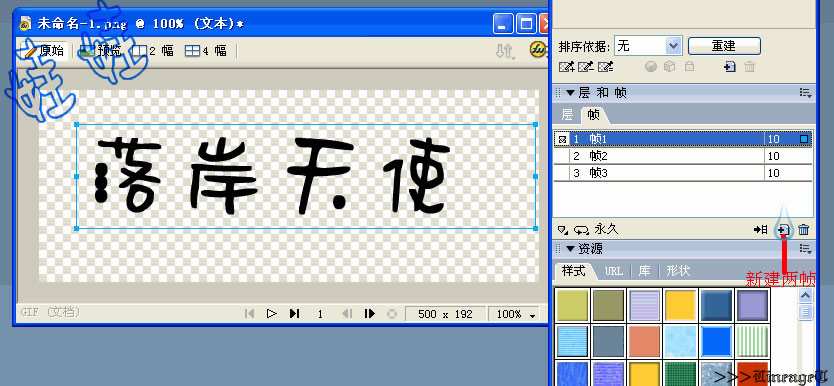Open the 4 幅 (4-Up) preview tab
This screenshot has width=834, height=386.
pos(206,51)
